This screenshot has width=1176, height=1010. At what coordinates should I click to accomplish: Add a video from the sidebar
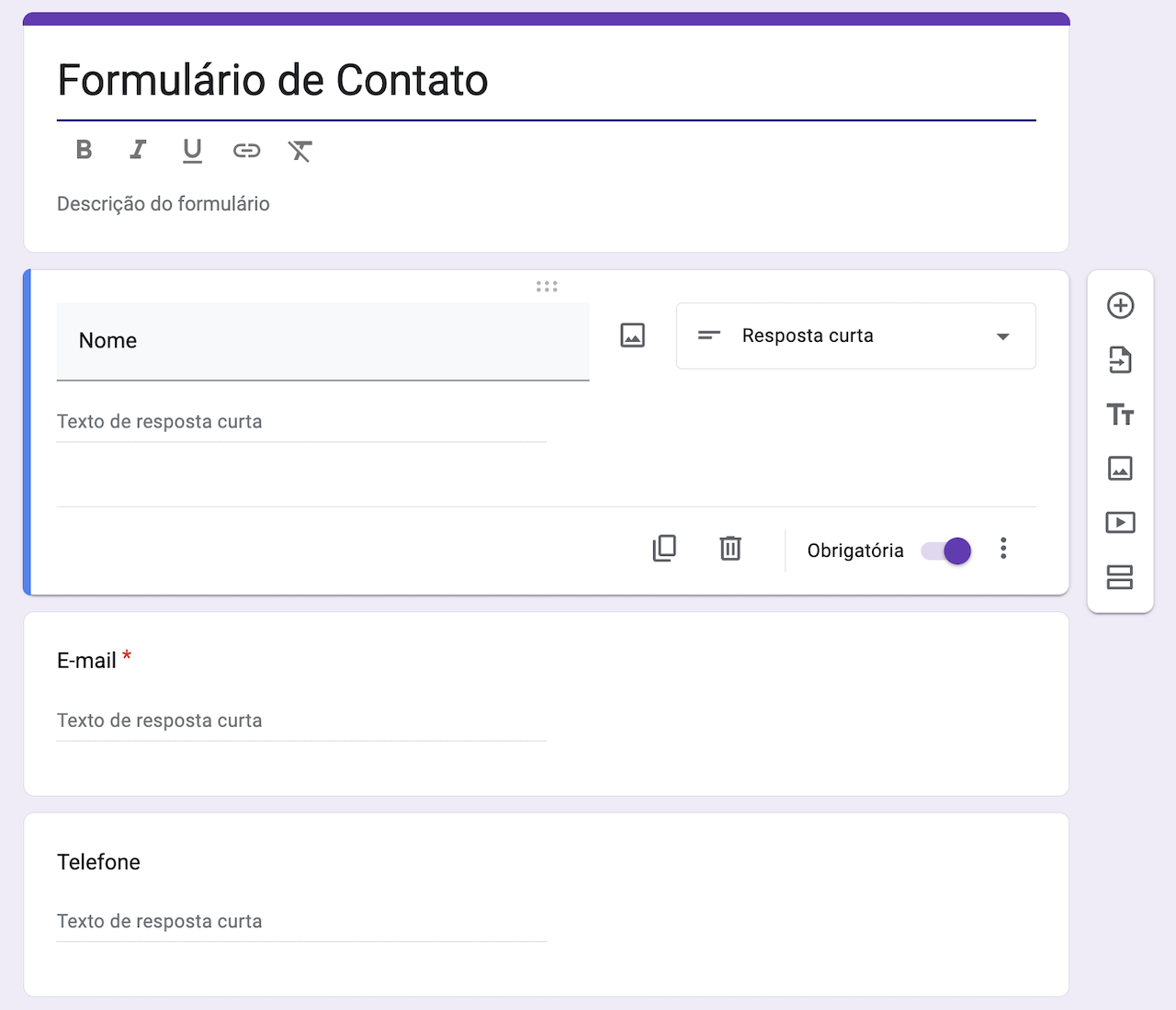[1120, 523]
